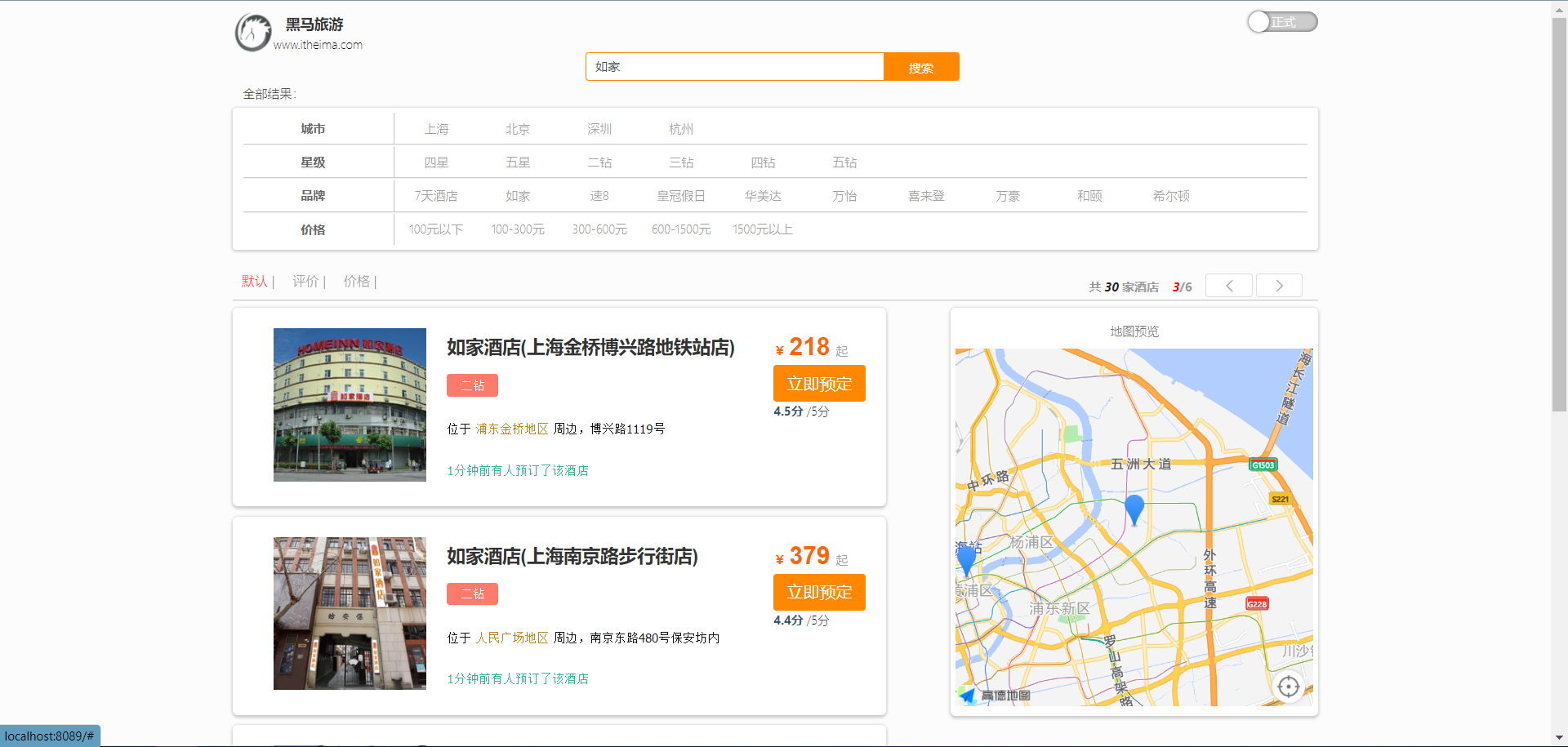Click the map marker near 五洲大道
This screenshot has width=1568, height=747.
click(1134, 509)
